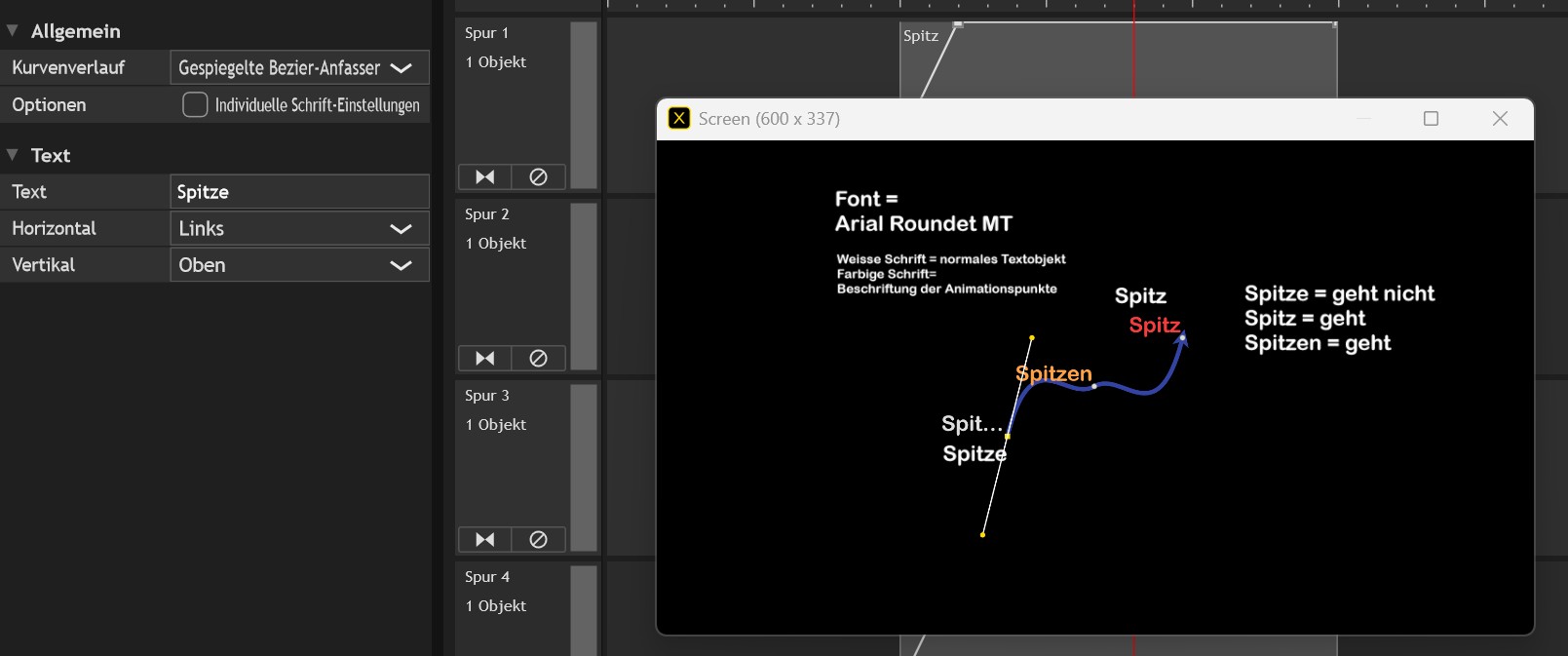Image resolution: width=1568 pixels, height=656 pixels.
Task: Enable Individuelle Schrift-Einstellungen checkbox
Action: click(195, 104)
